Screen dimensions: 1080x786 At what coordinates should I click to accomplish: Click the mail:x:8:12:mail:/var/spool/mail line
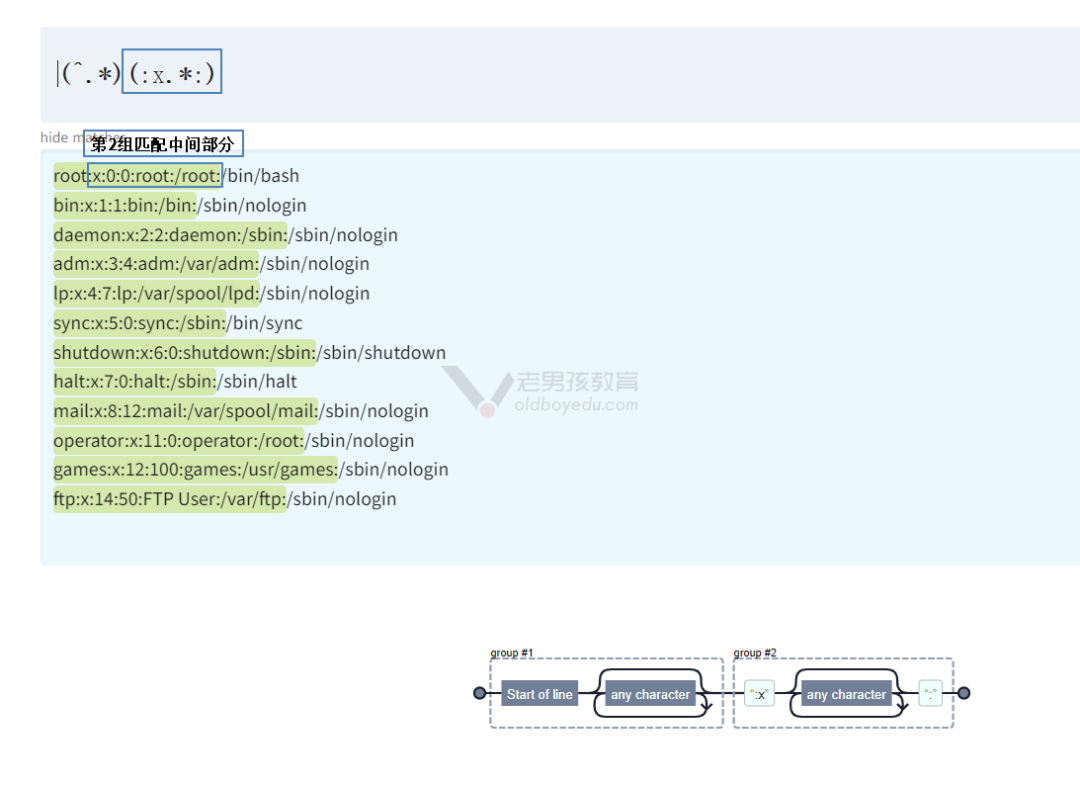point(241,411)
